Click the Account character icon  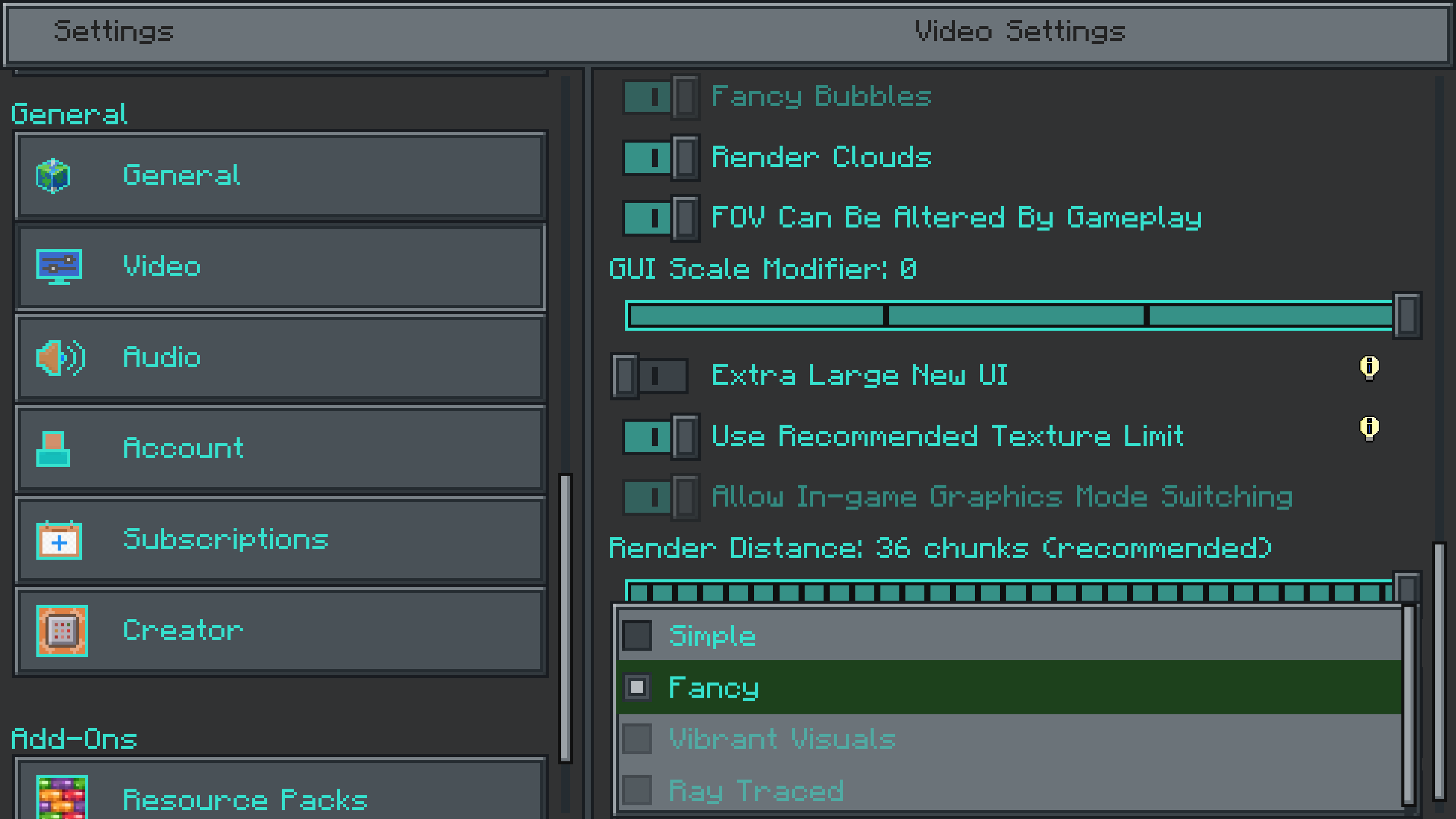pos(53,449)
